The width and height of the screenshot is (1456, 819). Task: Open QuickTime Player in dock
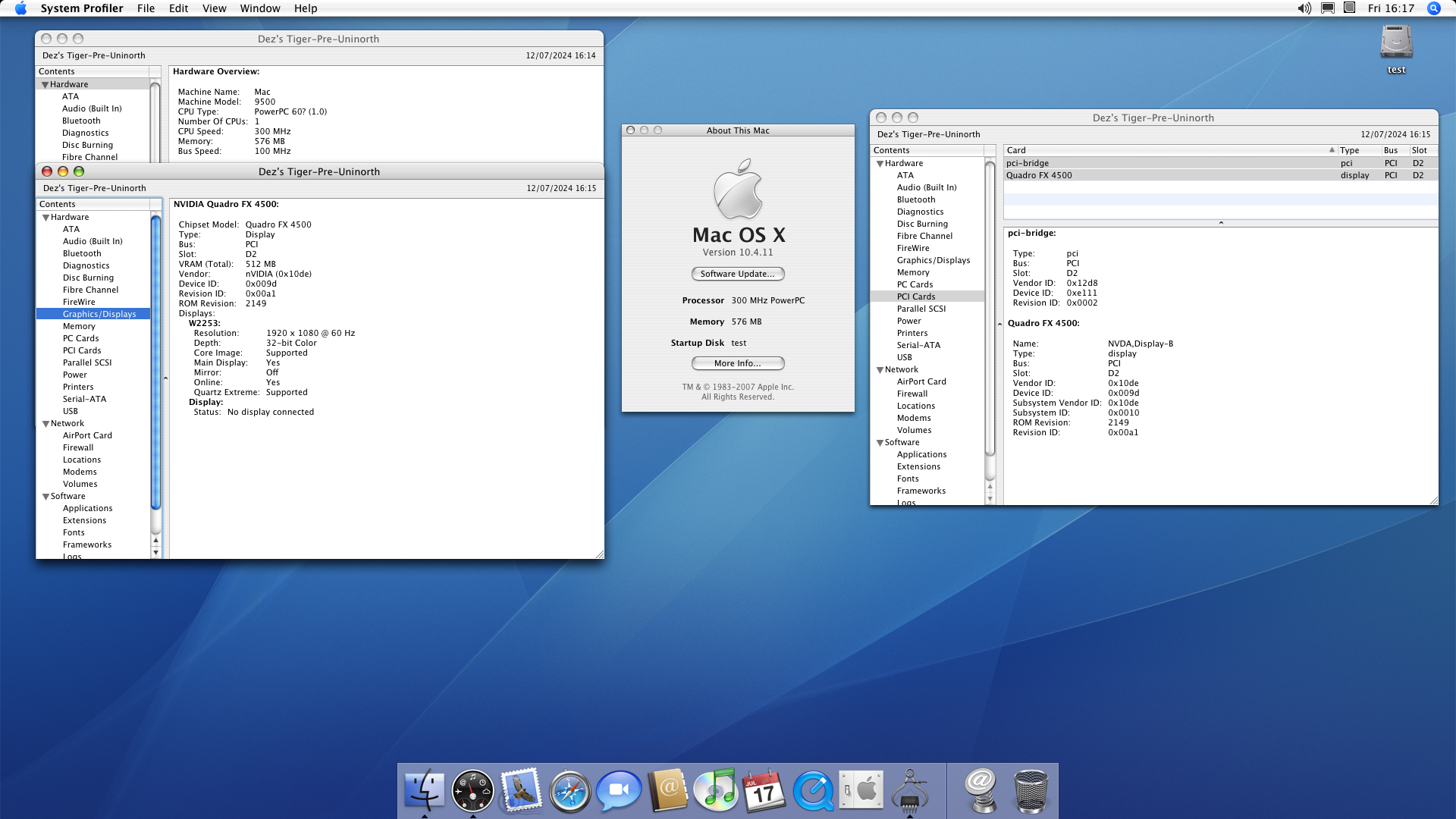tap(813, 791)
